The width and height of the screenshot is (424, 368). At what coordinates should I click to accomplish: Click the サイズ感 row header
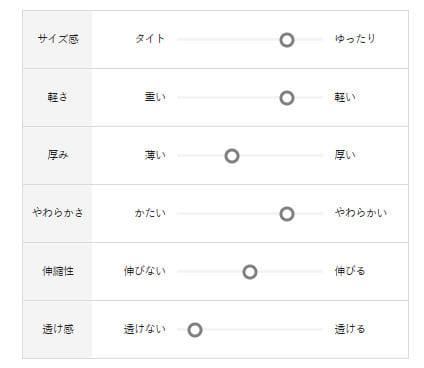[57, 39]
